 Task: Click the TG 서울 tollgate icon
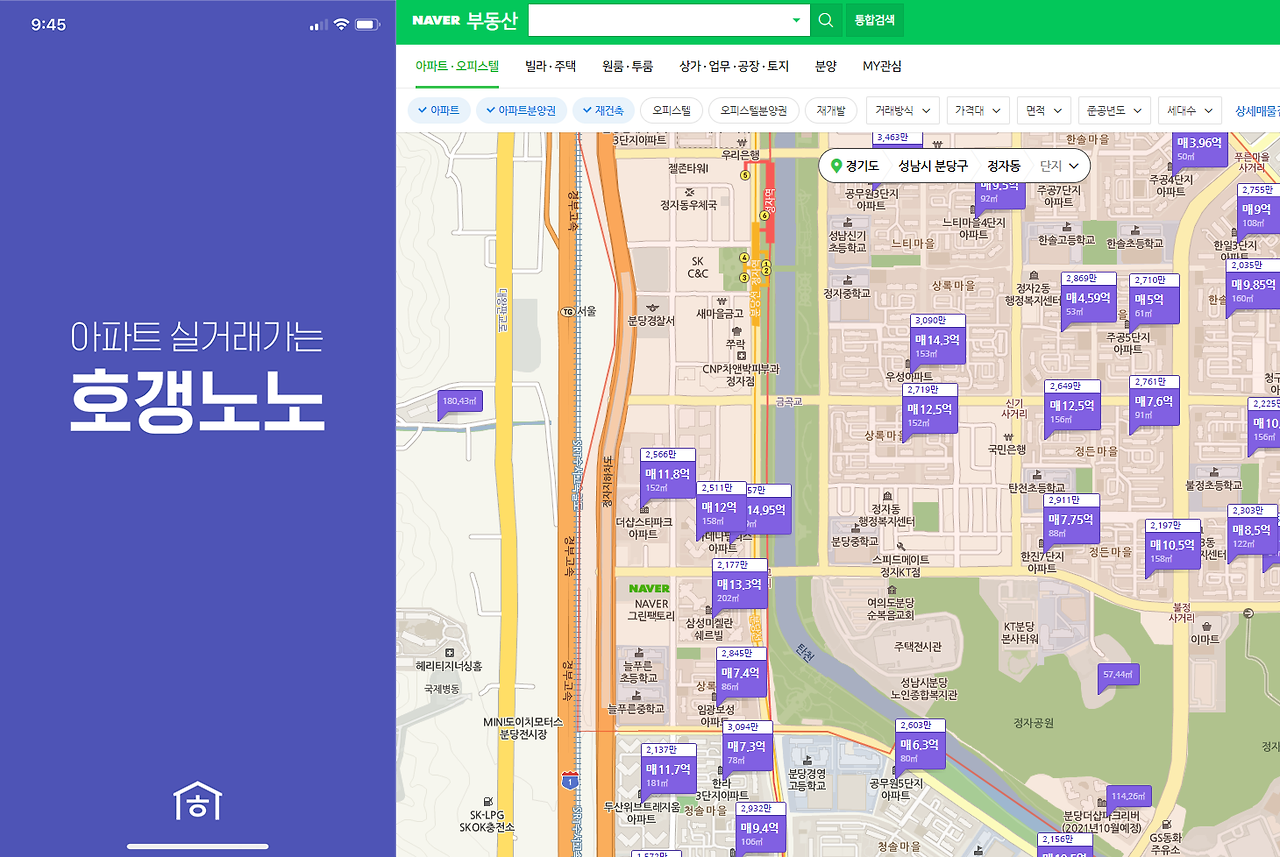point(567,311)
